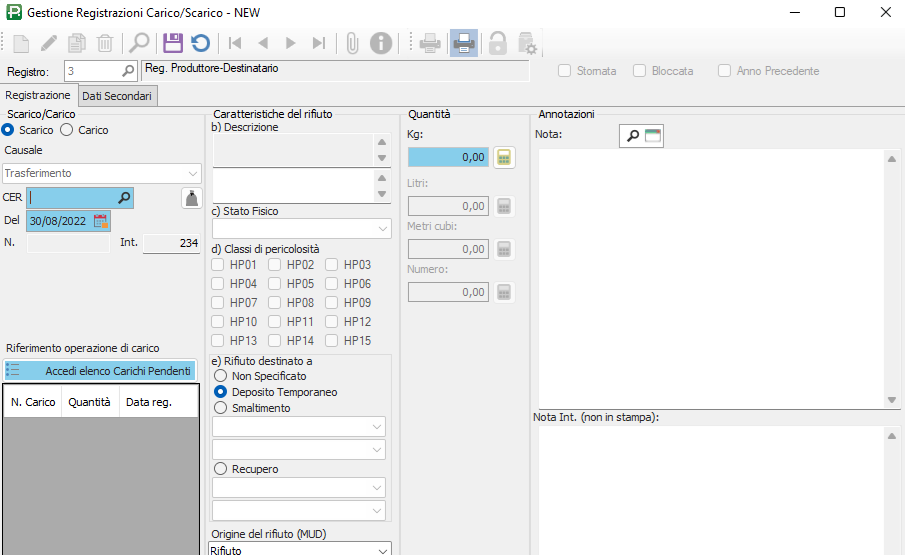The height and width of the screenshot is (555, 905).
Task: Select the Registrazione tab
Action: [38, 95]
